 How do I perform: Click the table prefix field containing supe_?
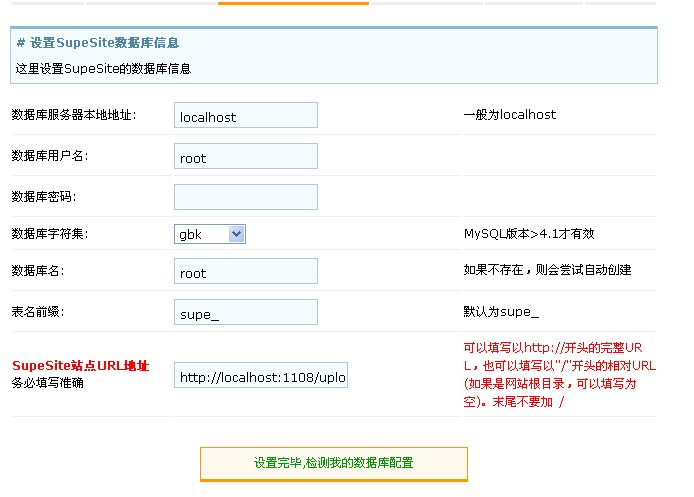[246, 312]
